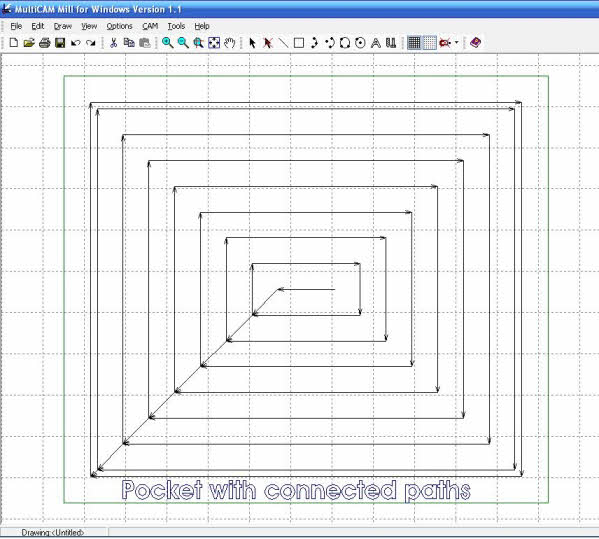The width and height of the screenshot is (599, 539).
Task: Select the Pan hand tool
Action: click(229, 43)
